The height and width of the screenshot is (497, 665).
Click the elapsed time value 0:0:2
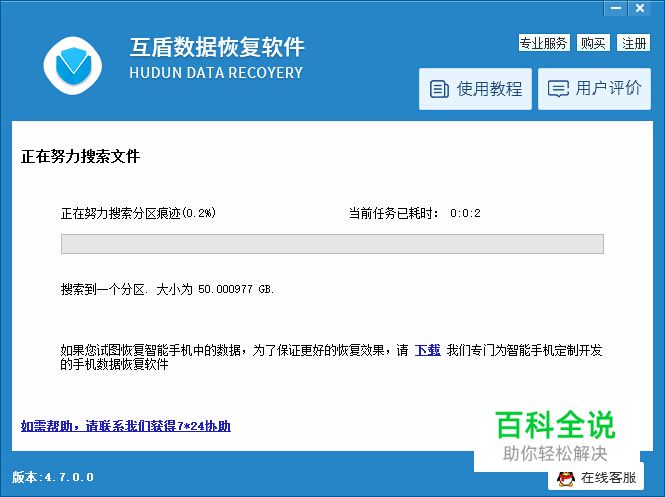tap(465, 213)
